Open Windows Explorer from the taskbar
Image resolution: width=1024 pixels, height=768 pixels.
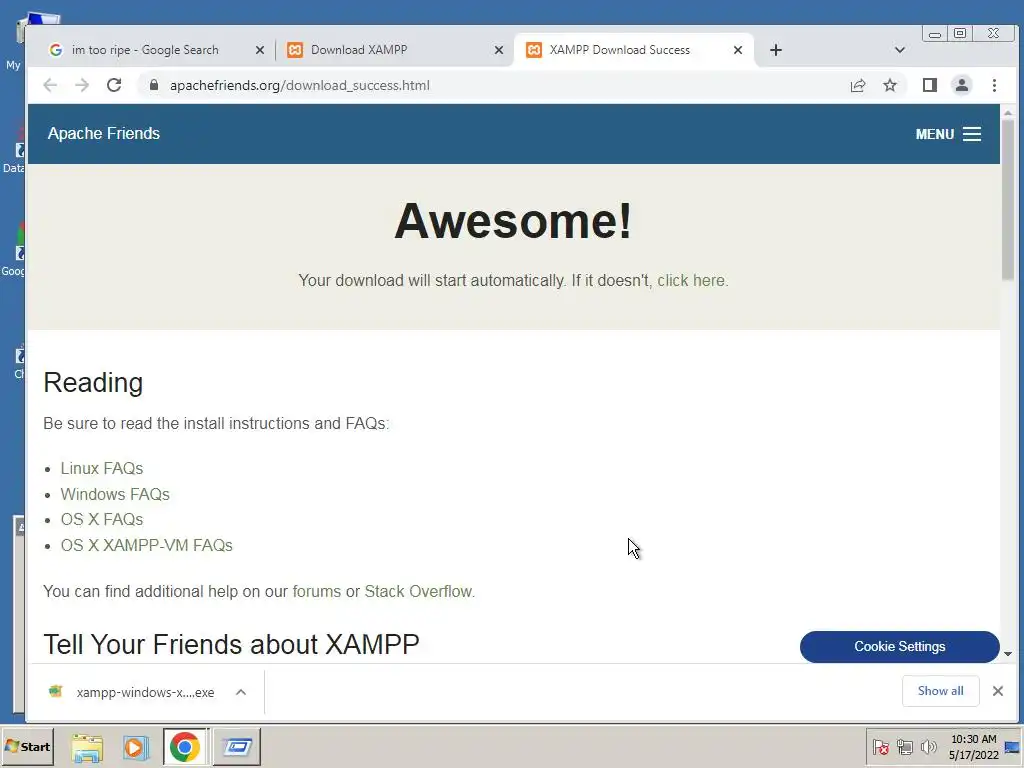(87, 747)
